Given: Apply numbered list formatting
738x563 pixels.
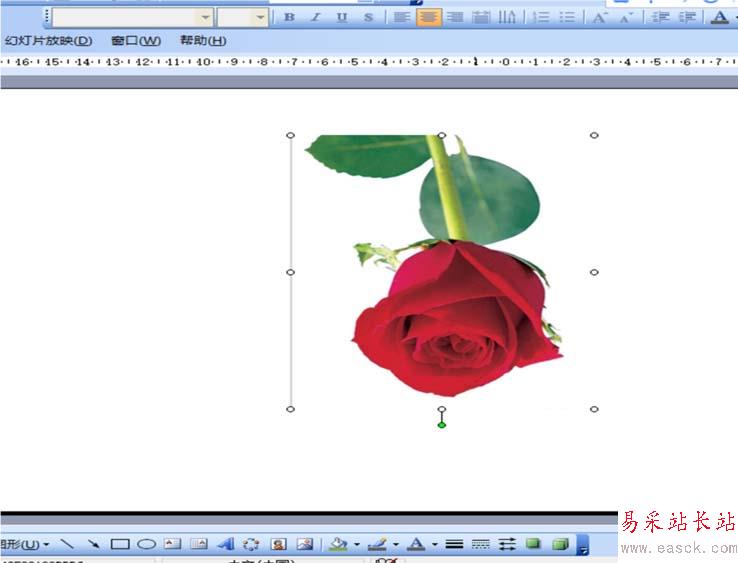Looking at the screenshot, I should point(541,17).
